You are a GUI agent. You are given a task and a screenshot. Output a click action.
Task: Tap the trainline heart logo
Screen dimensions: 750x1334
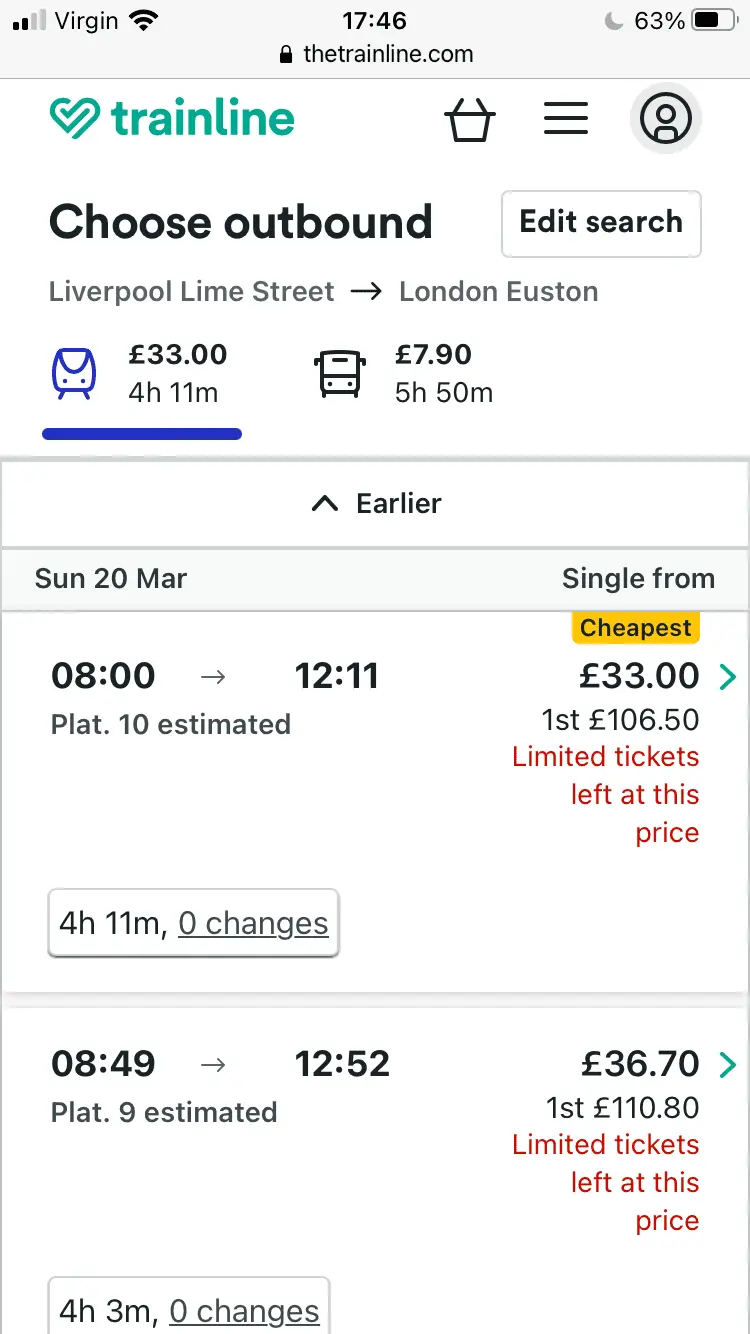pos(75,118)
